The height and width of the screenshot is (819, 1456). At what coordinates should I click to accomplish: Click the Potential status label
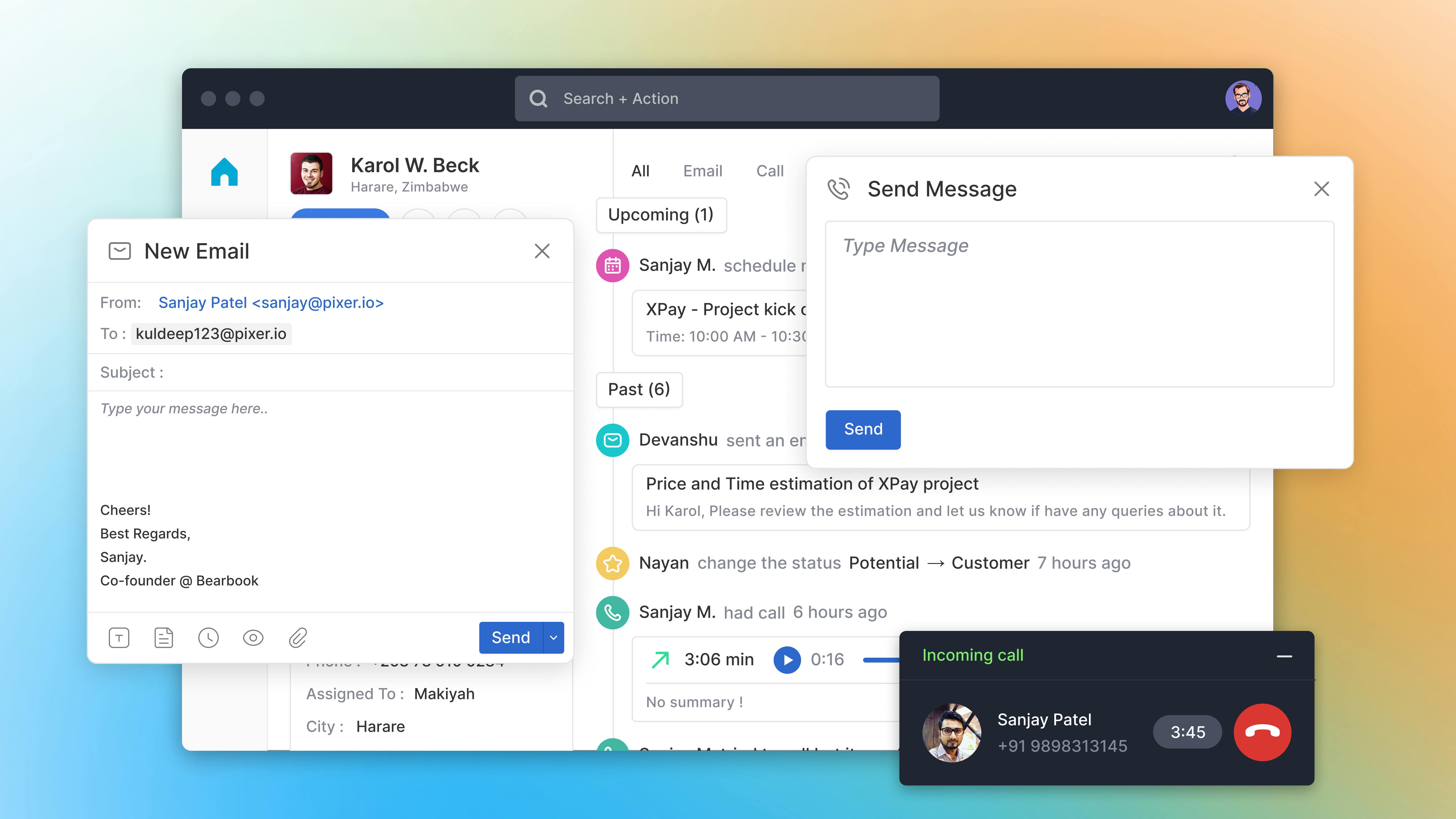884,563
